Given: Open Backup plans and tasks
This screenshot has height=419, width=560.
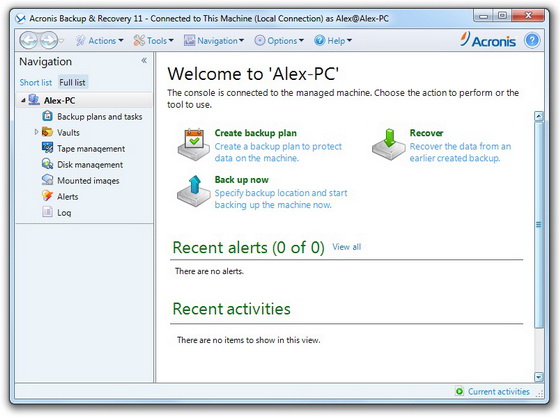Looking at the screenshot, I should pos(100,117).
